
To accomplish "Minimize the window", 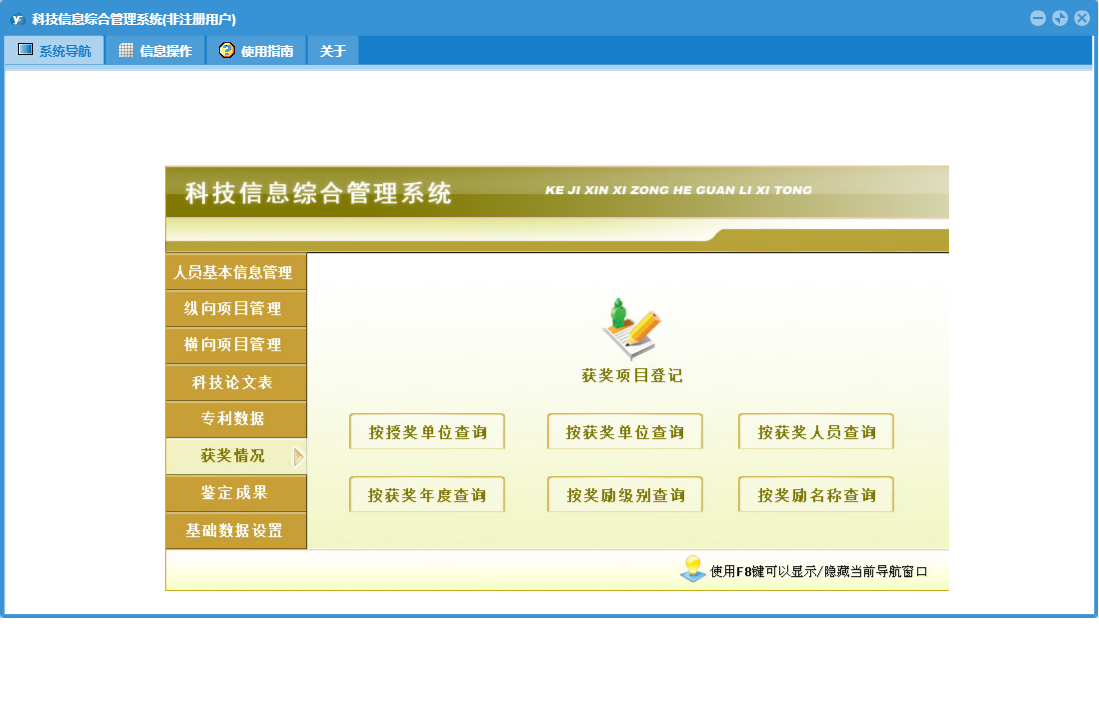I will tap(1038, 18).
